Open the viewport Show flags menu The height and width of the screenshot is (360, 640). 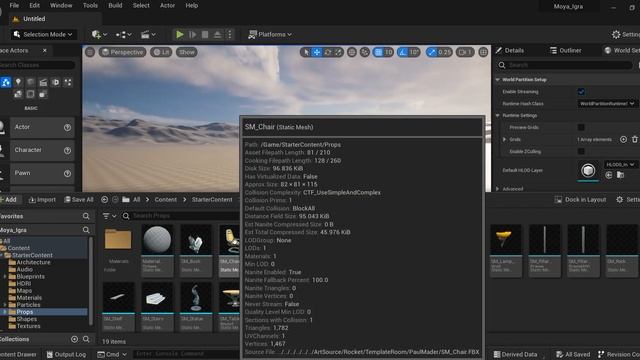(x=187, y=52)
